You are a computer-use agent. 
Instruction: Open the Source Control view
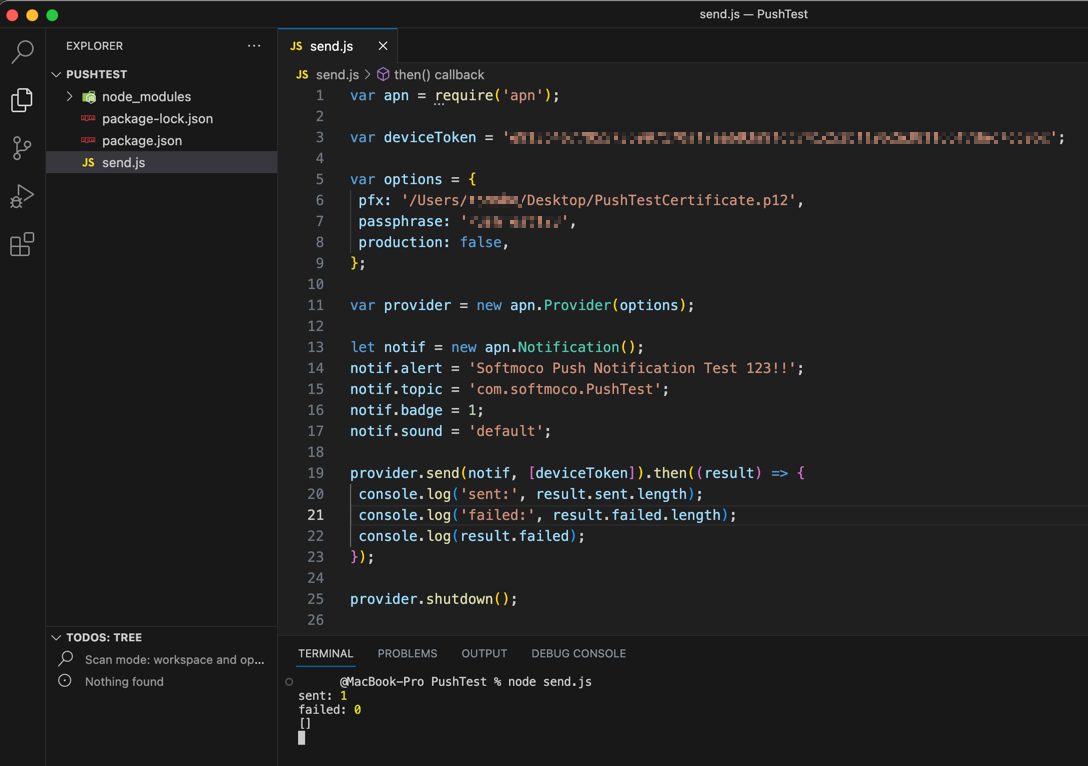[x=22, y=148]
